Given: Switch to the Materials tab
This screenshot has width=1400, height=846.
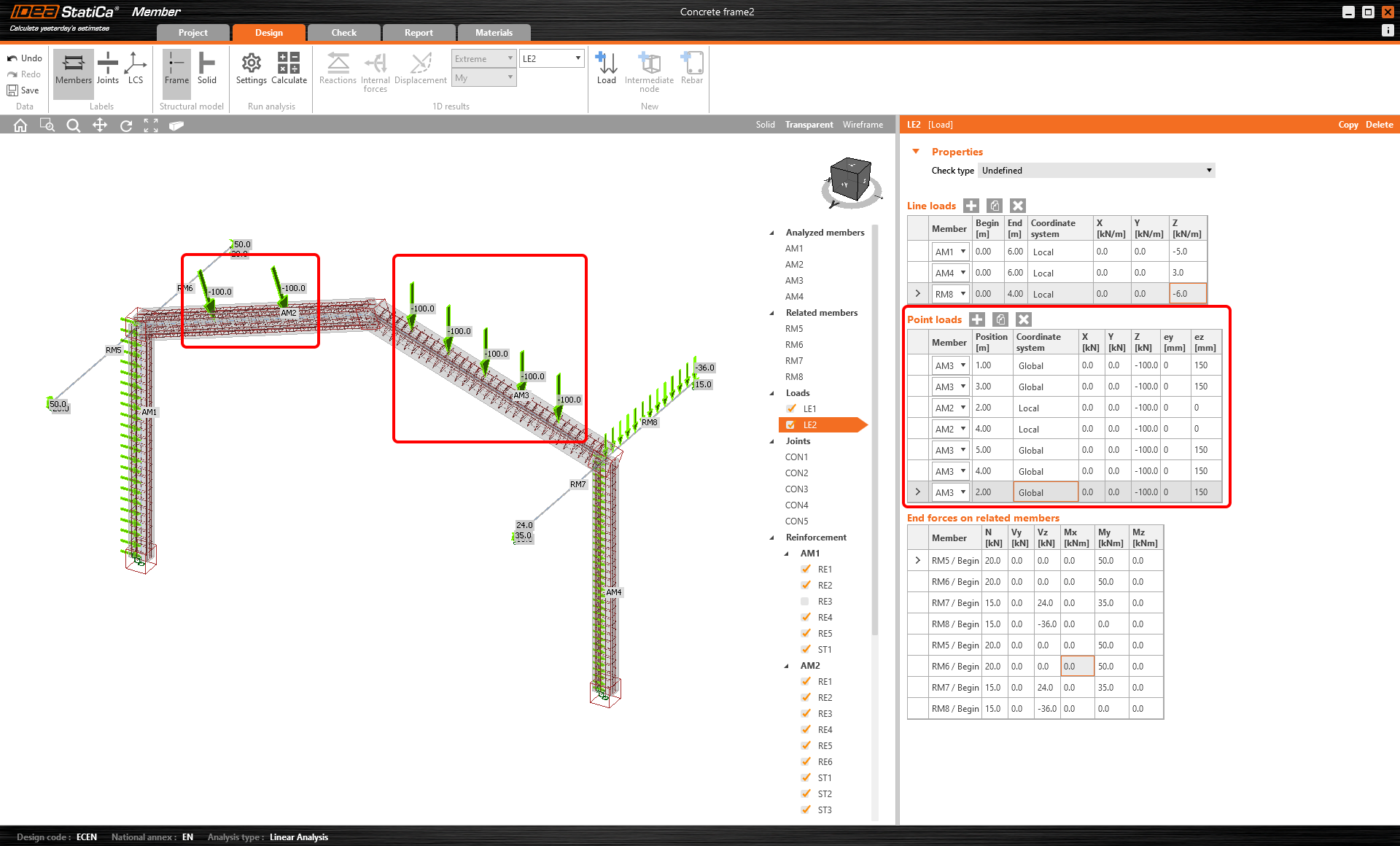Looking at the screenshot, I should [493, 32].
